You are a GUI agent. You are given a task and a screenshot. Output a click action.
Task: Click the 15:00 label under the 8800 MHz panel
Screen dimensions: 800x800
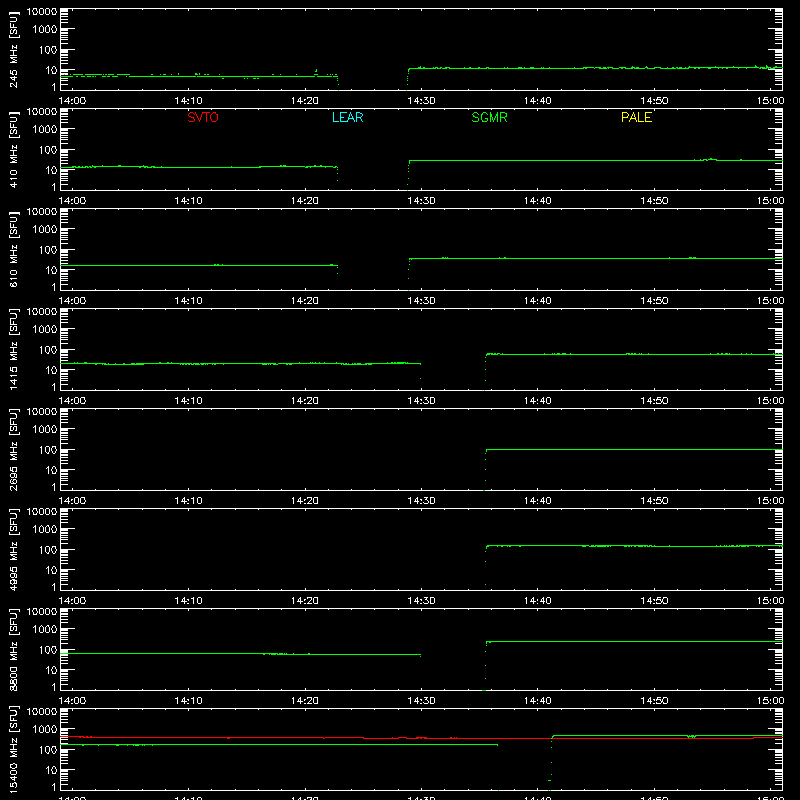coord(770,701)
